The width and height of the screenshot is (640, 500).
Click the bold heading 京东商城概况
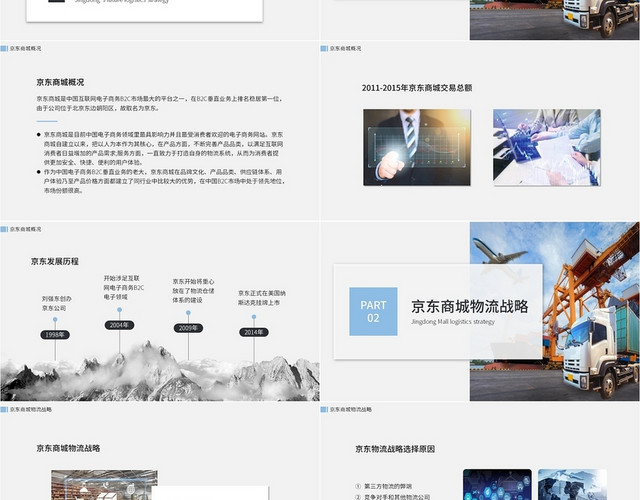(60, 82)
